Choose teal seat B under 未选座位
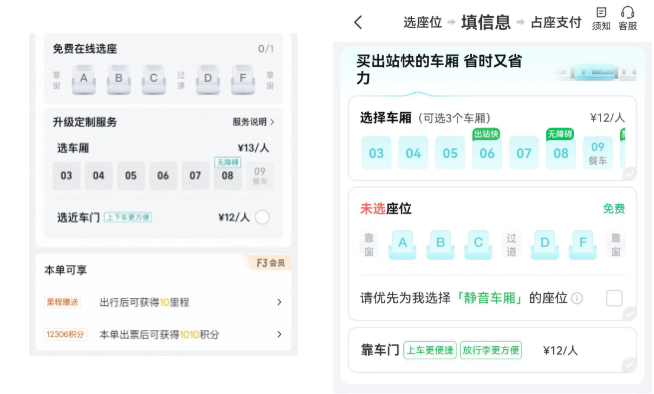The width and height of the screenshot is (654, 394). [440, 245]
